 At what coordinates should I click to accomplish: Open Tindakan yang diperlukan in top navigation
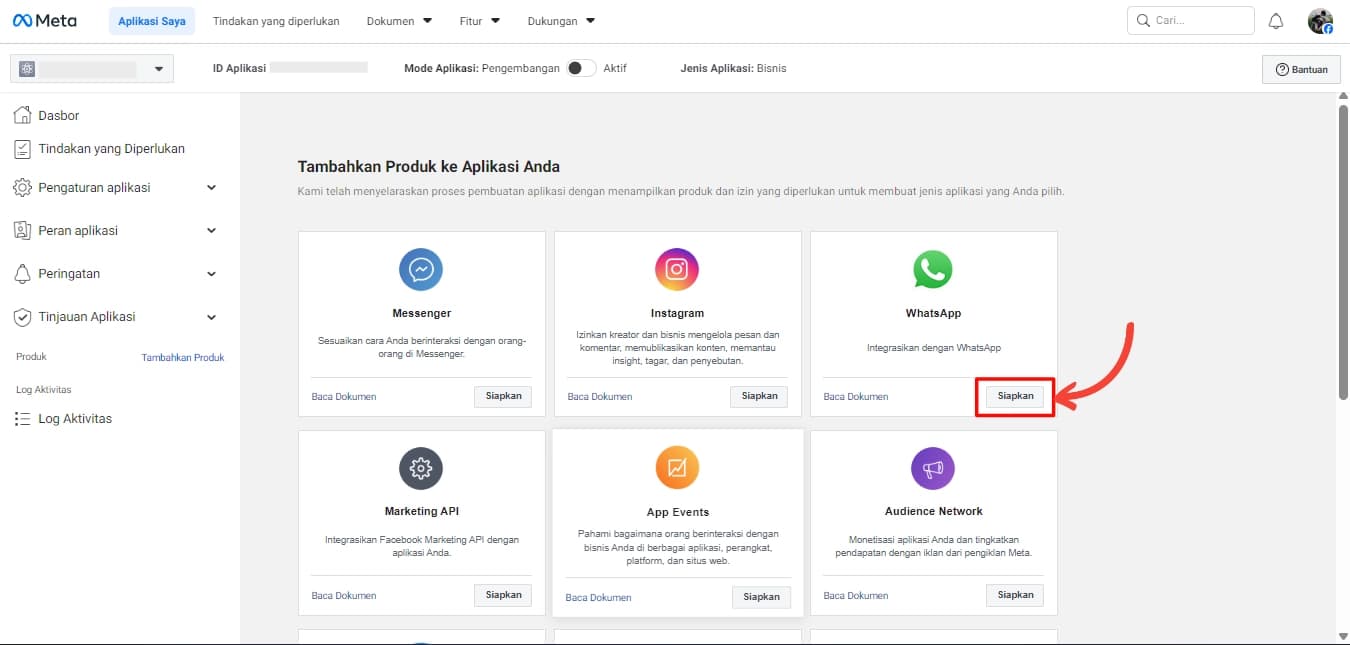pyautogui.click(x=276, y=21)
